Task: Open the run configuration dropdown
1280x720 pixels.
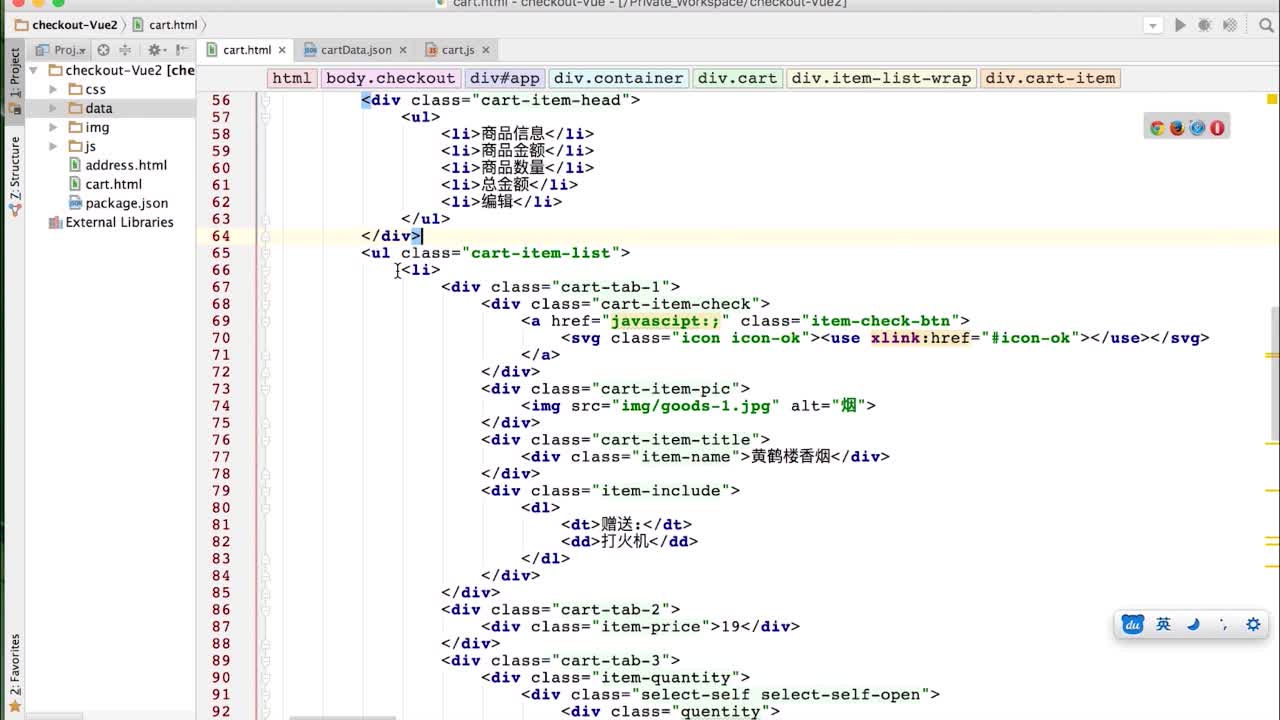Action: click(x=1153, y=25)
